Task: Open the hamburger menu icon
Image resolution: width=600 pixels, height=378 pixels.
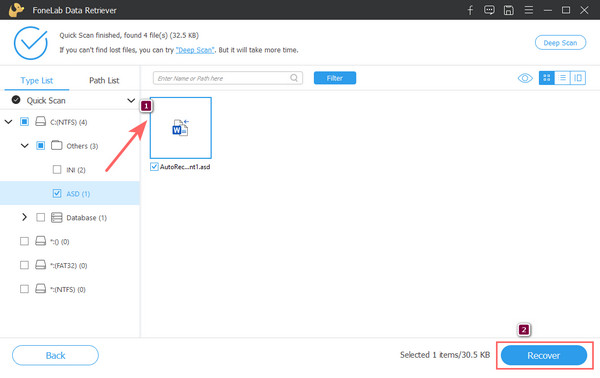Action: 528,10
